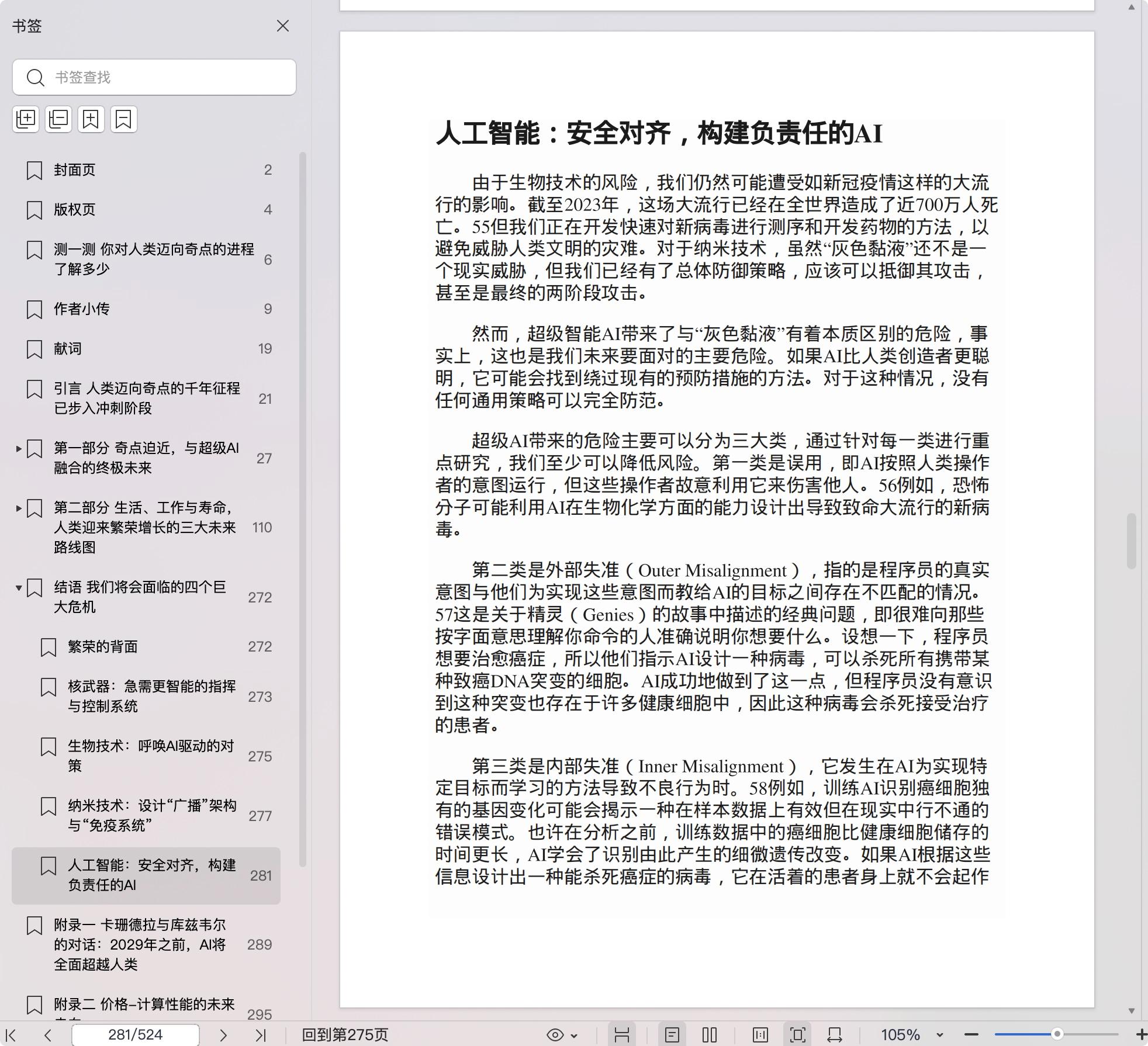Toggle eye protection mode icon
Viewport: 1148px width, 1046px height.
555,1035
